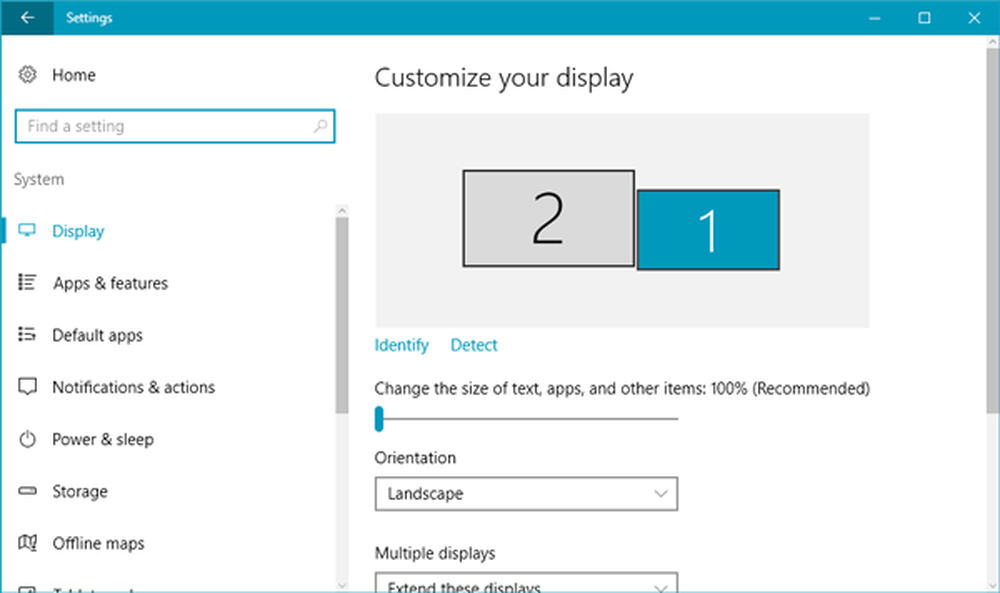1000x593 pixels.
Task: Click the Display monitor icon
Action: coord(27,230)
